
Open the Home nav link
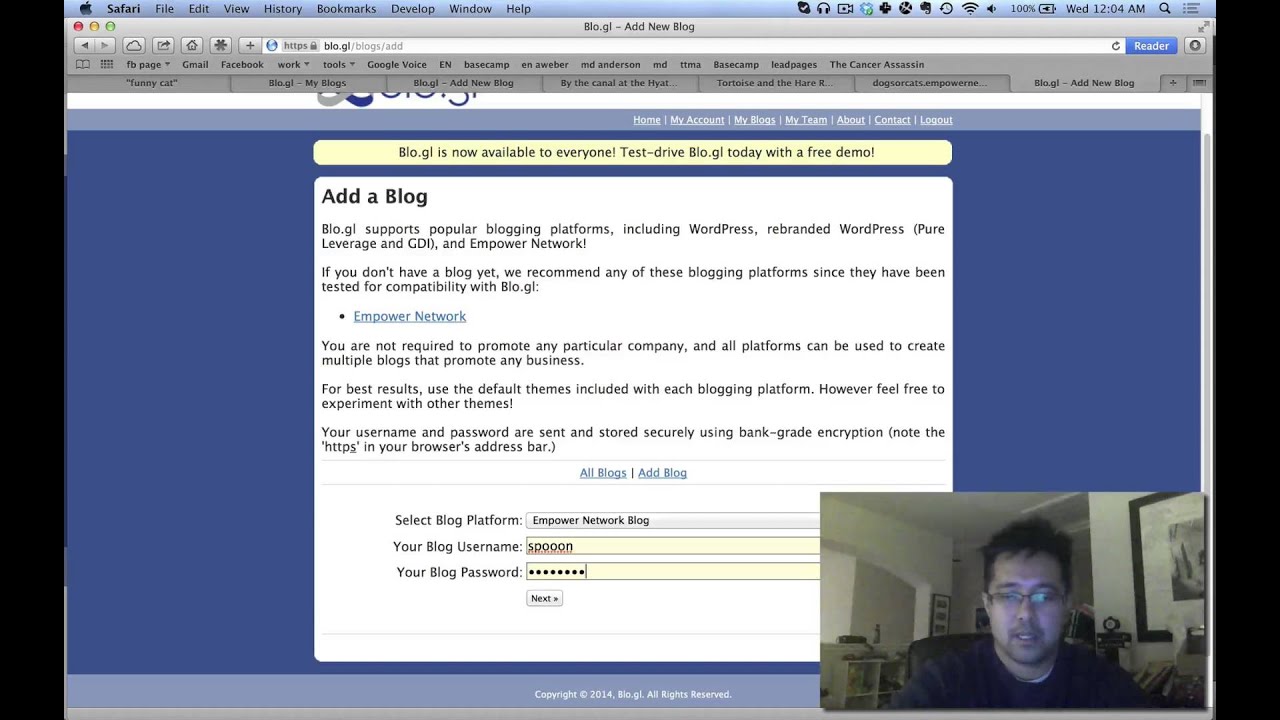(646, 120)
